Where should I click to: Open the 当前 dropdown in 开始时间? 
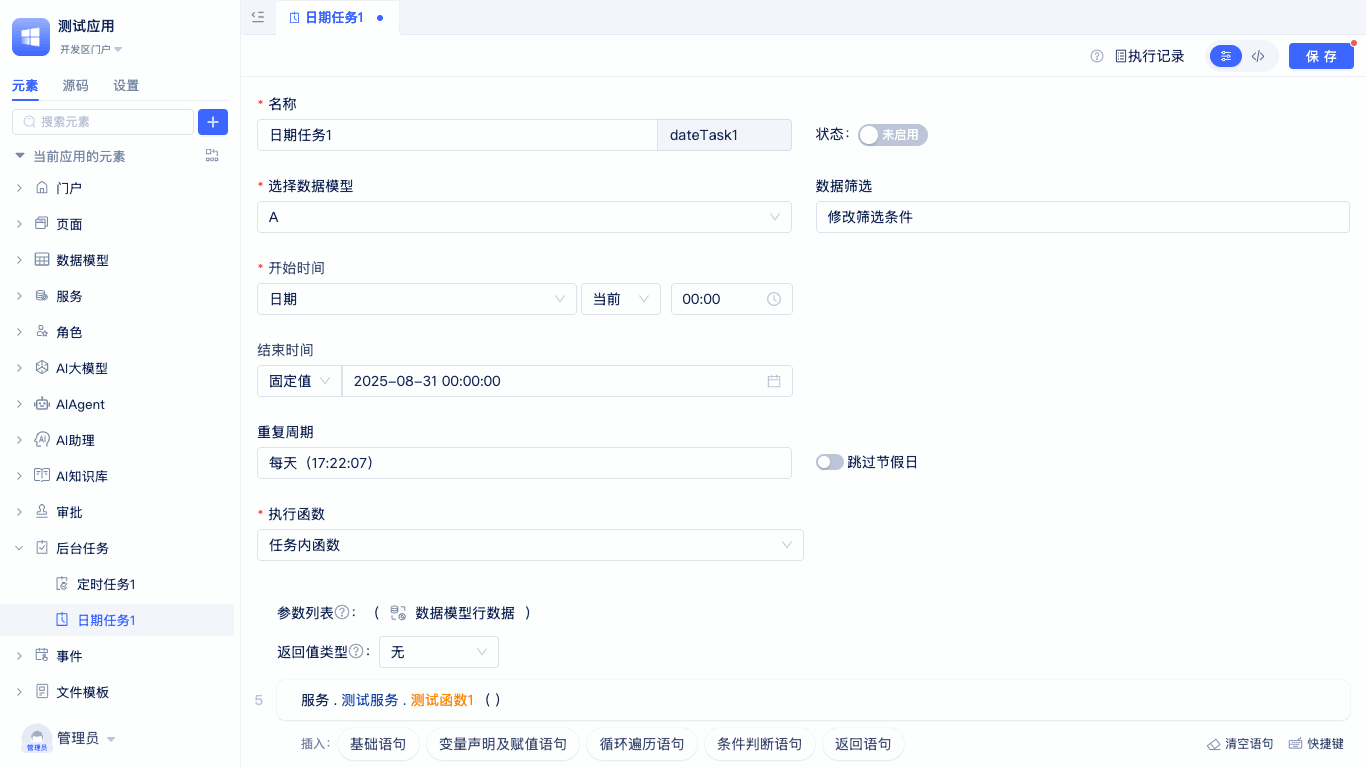(621, 299)
